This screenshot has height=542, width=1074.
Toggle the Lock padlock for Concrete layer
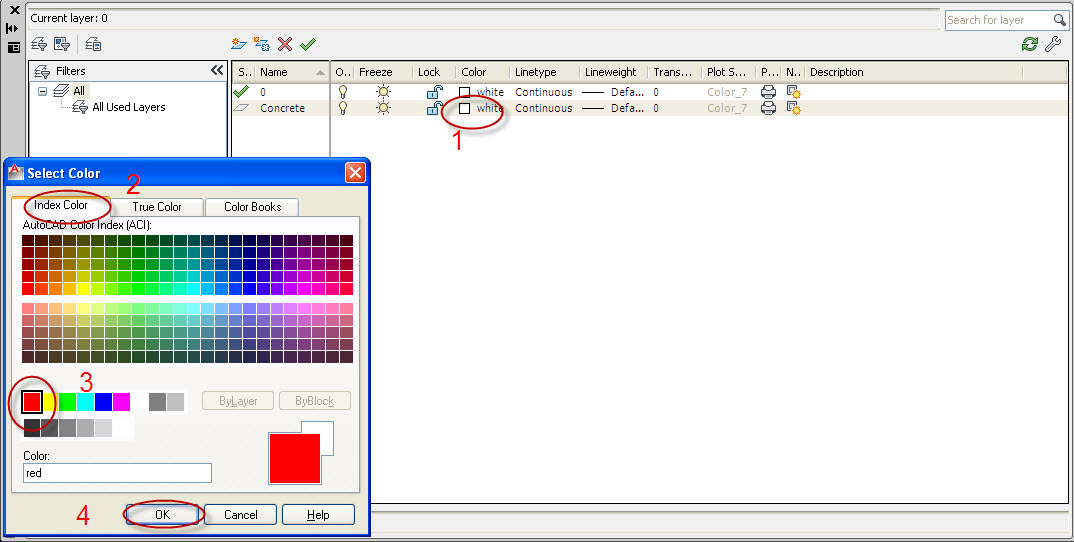pyautogui.click(x=434, y=108)
